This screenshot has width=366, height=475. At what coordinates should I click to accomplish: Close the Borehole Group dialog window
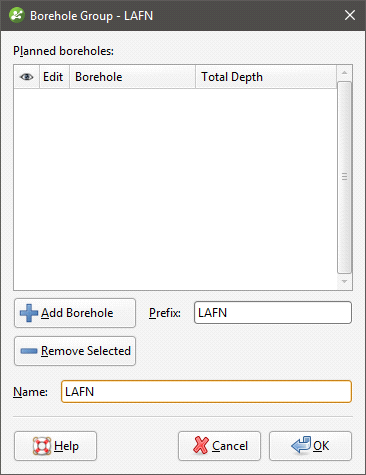(350, 15)
